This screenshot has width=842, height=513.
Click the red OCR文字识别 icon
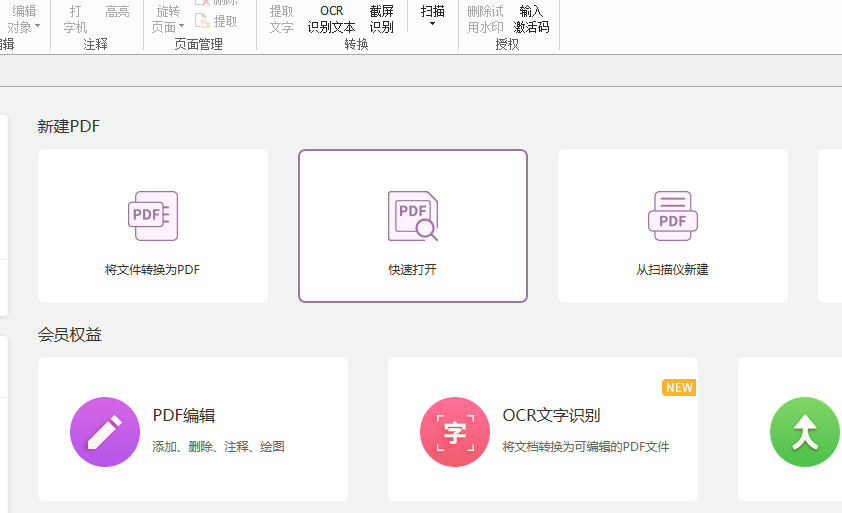click(x=455, y=432)
